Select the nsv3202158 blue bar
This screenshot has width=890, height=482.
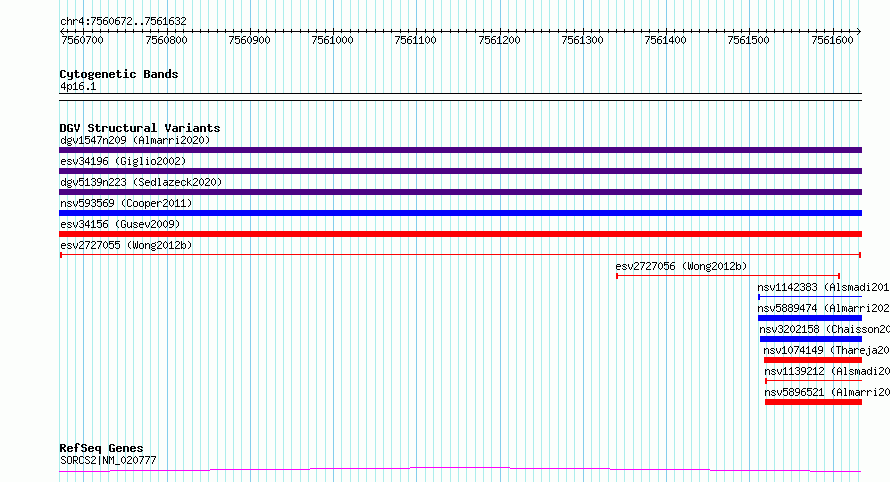point(811,339)
